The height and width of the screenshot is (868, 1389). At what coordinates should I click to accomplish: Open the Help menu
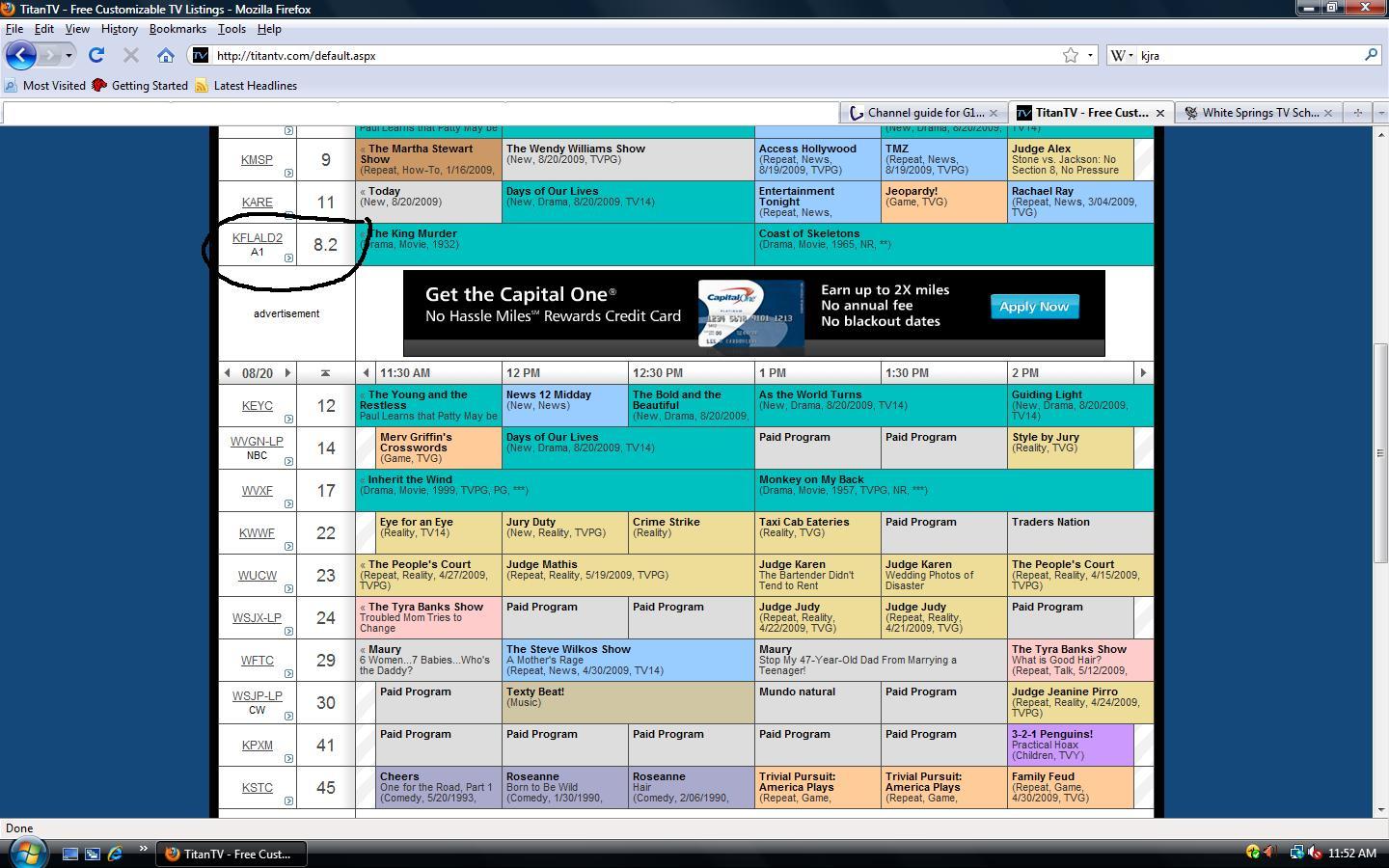point(269,29)
